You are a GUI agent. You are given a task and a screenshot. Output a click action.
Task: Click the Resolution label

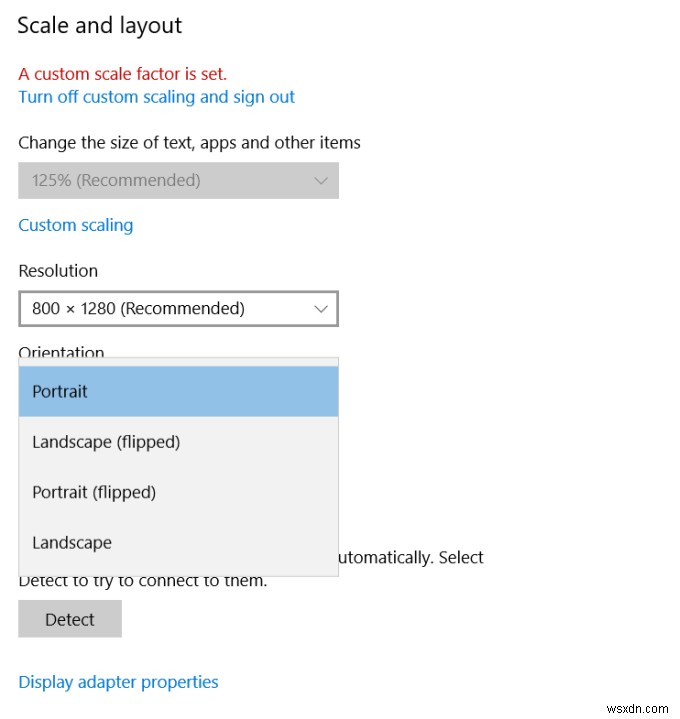(58, 271)
